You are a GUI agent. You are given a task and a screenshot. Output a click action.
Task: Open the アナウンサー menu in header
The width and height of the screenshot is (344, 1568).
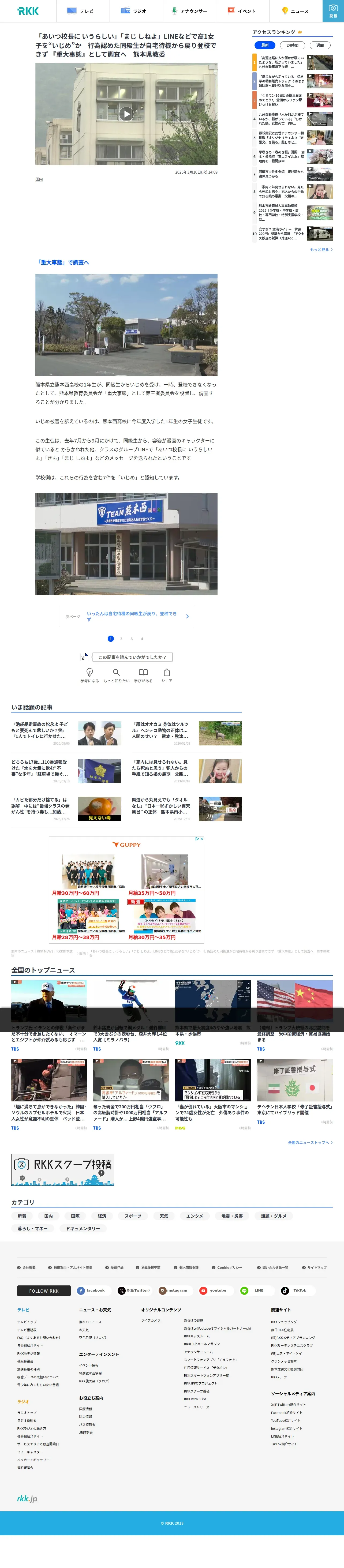189,11
